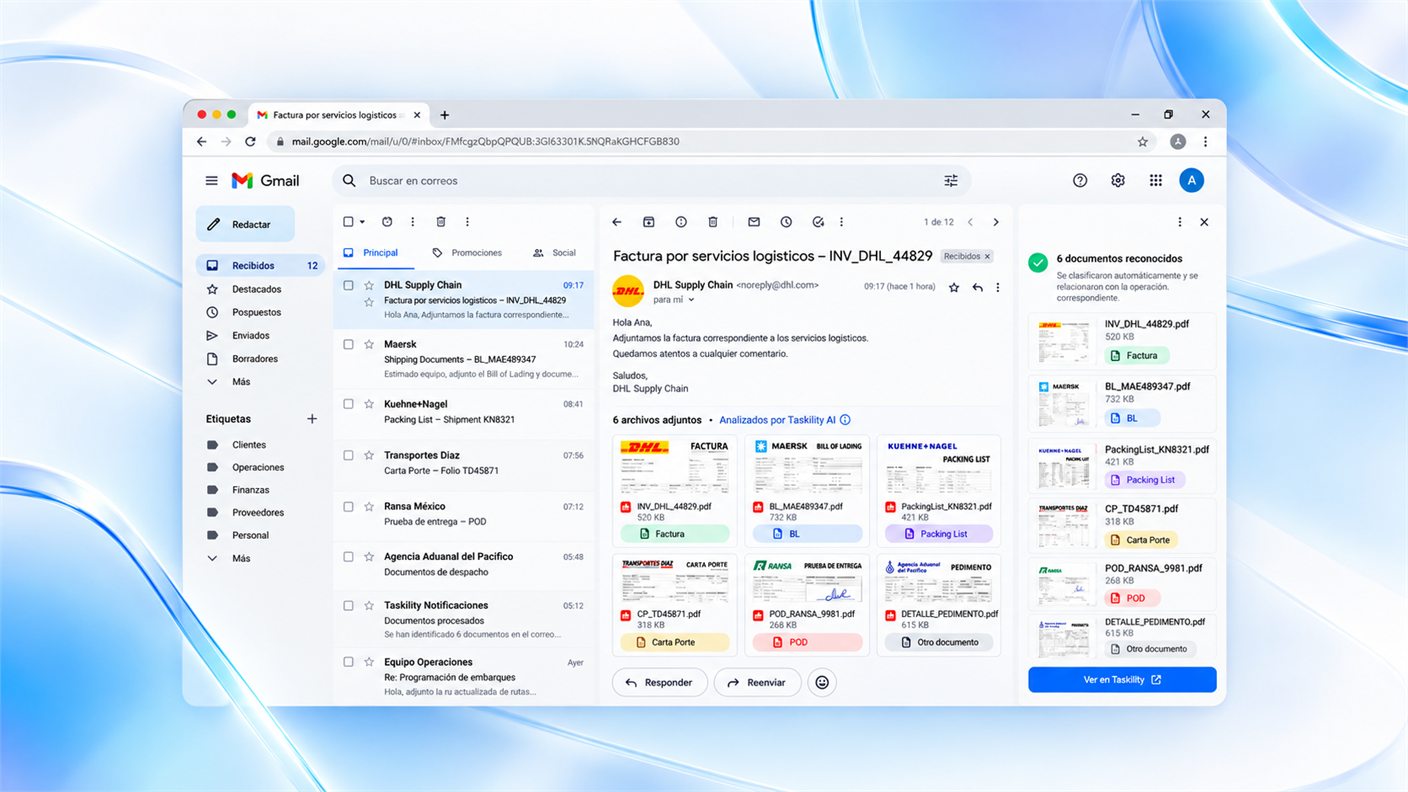
Task: Close the Taskility side panel
Action: [x=1204, y=222]
